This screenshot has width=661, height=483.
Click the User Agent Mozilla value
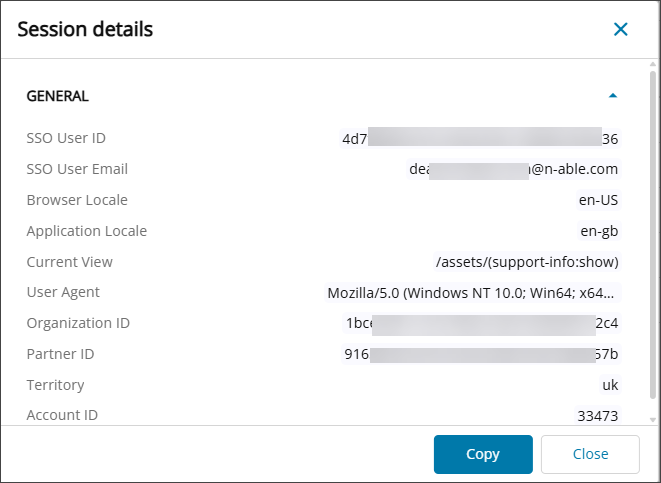click(472, 293)
